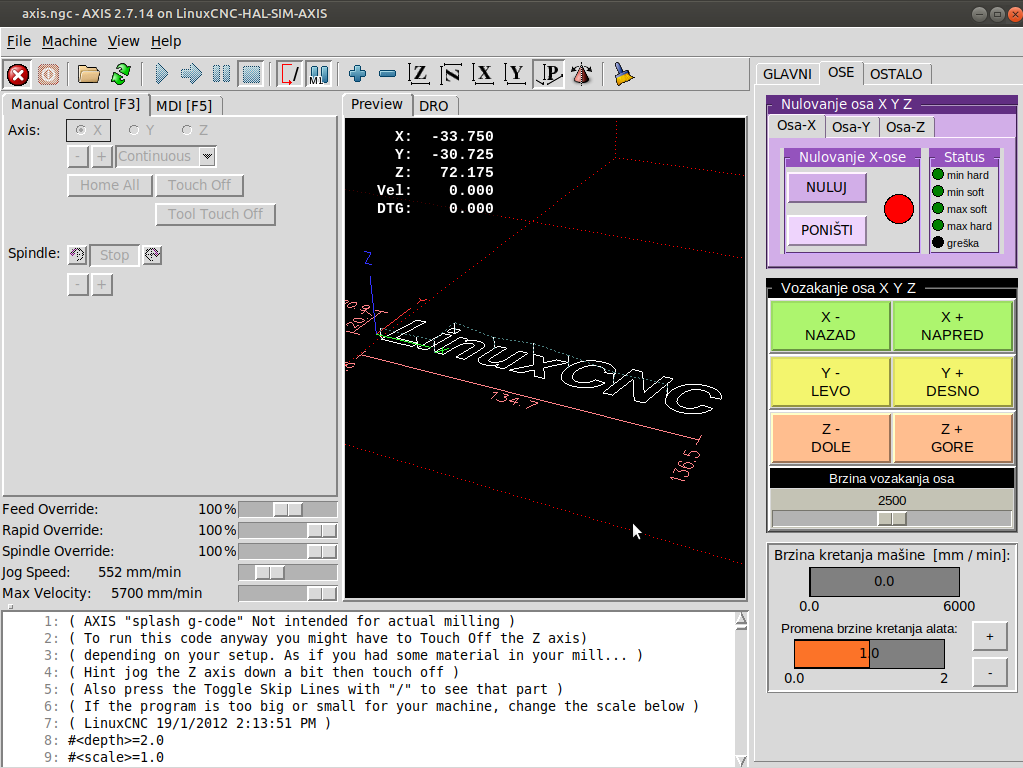Toggle the machine power icon
Screen dimensions: 1023x768
tap(48, 74)
